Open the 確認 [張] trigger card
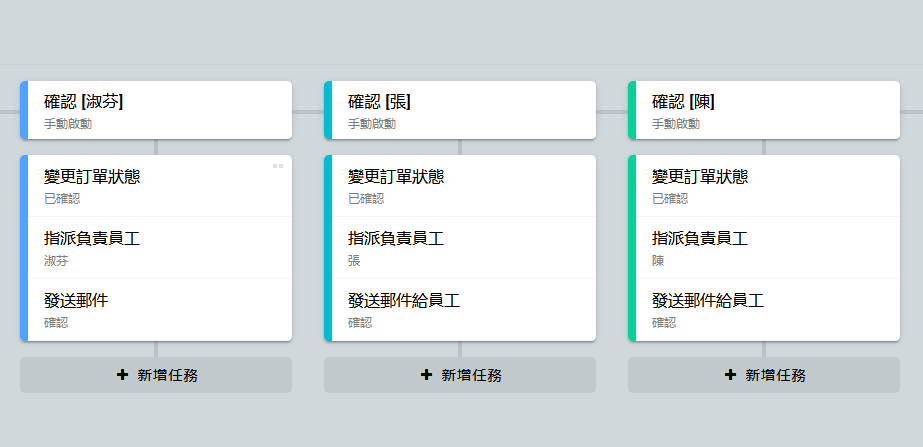This screenshot has width=923, height=447. pyautogui.click(x=462, y=110)
